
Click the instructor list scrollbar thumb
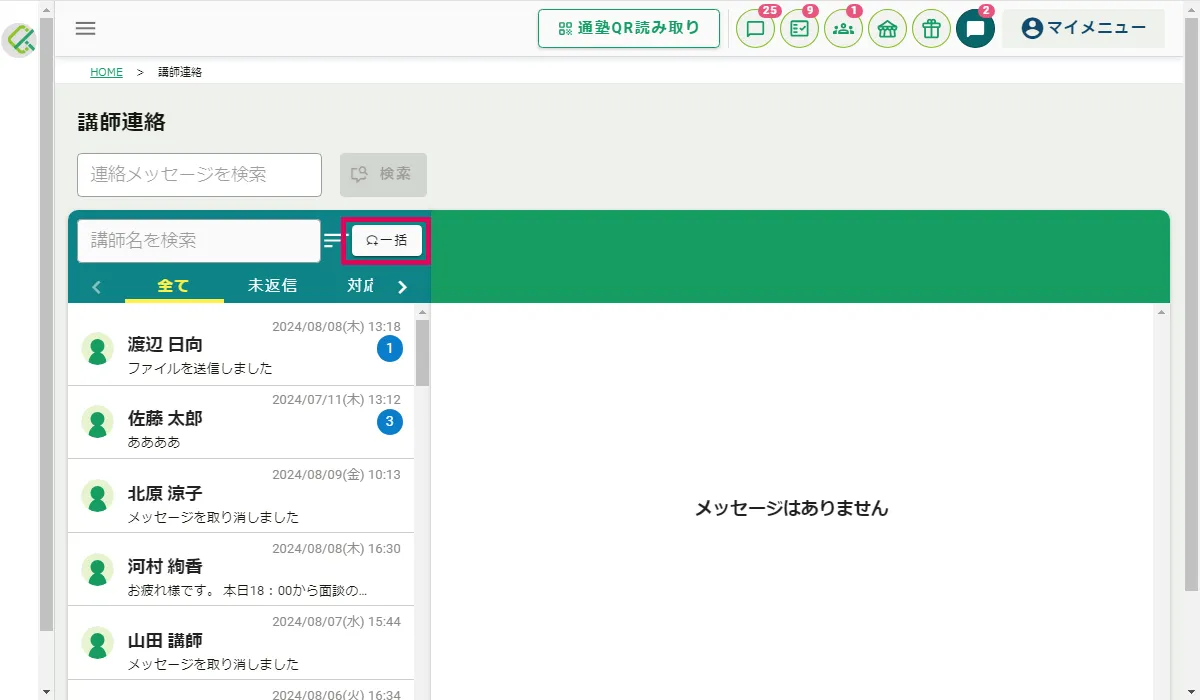pyautogui.click(x=422, y=353)
